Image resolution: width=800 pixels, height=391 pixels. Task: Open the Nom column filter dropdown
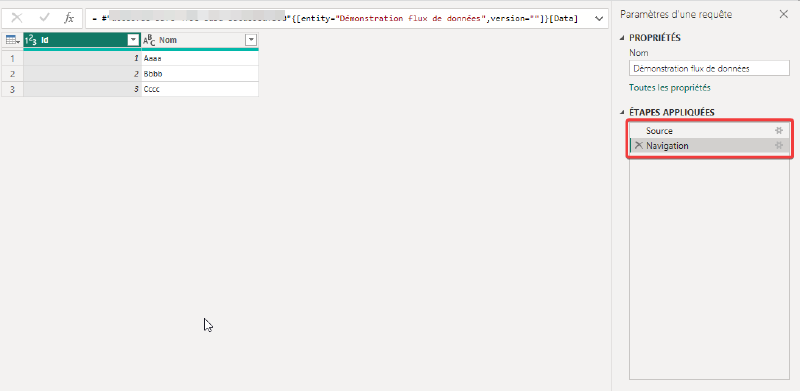coord(251,40)
